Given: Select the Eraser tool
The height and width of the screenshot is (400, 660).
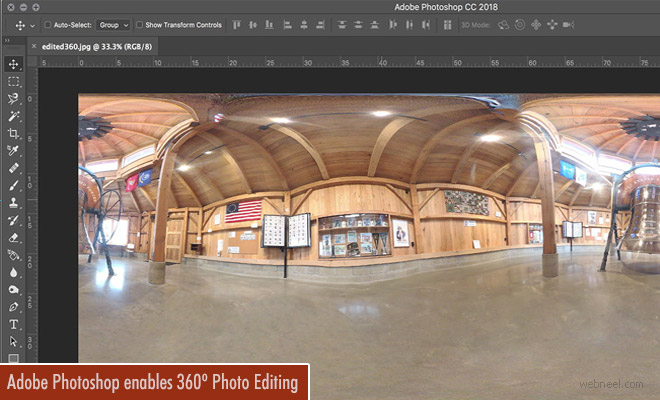Looking at the screenshot, I should [x=13, y=237].
